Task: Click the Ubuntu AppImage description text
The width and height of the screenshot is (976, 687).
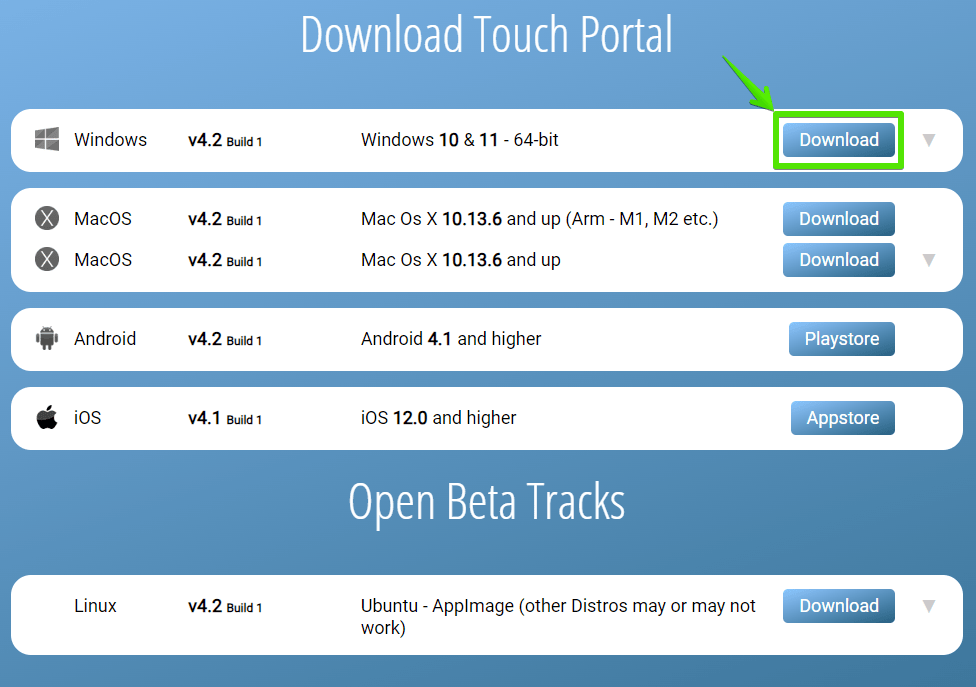Action: tap(558, 616)
